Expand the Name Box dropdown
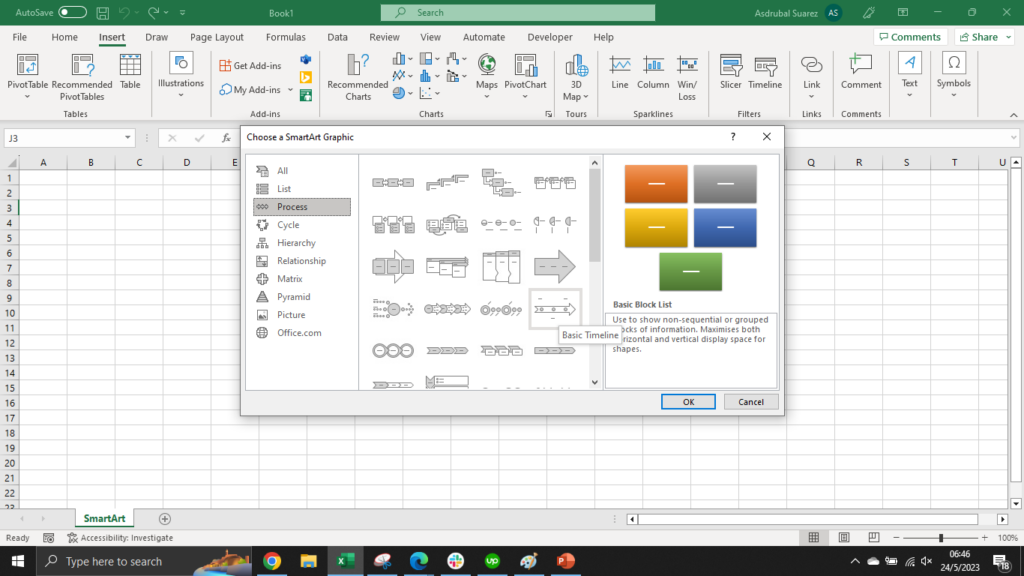Viewport: 1024px width, 576px height. click(126, 137)
